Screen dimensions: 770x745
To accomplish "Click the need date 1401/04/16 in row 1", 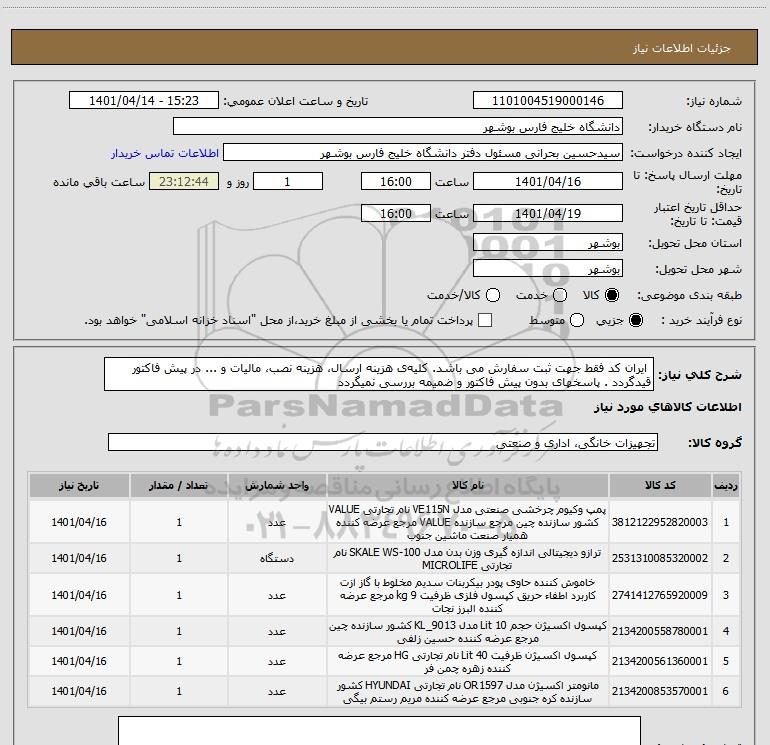I will click(79, 522).
